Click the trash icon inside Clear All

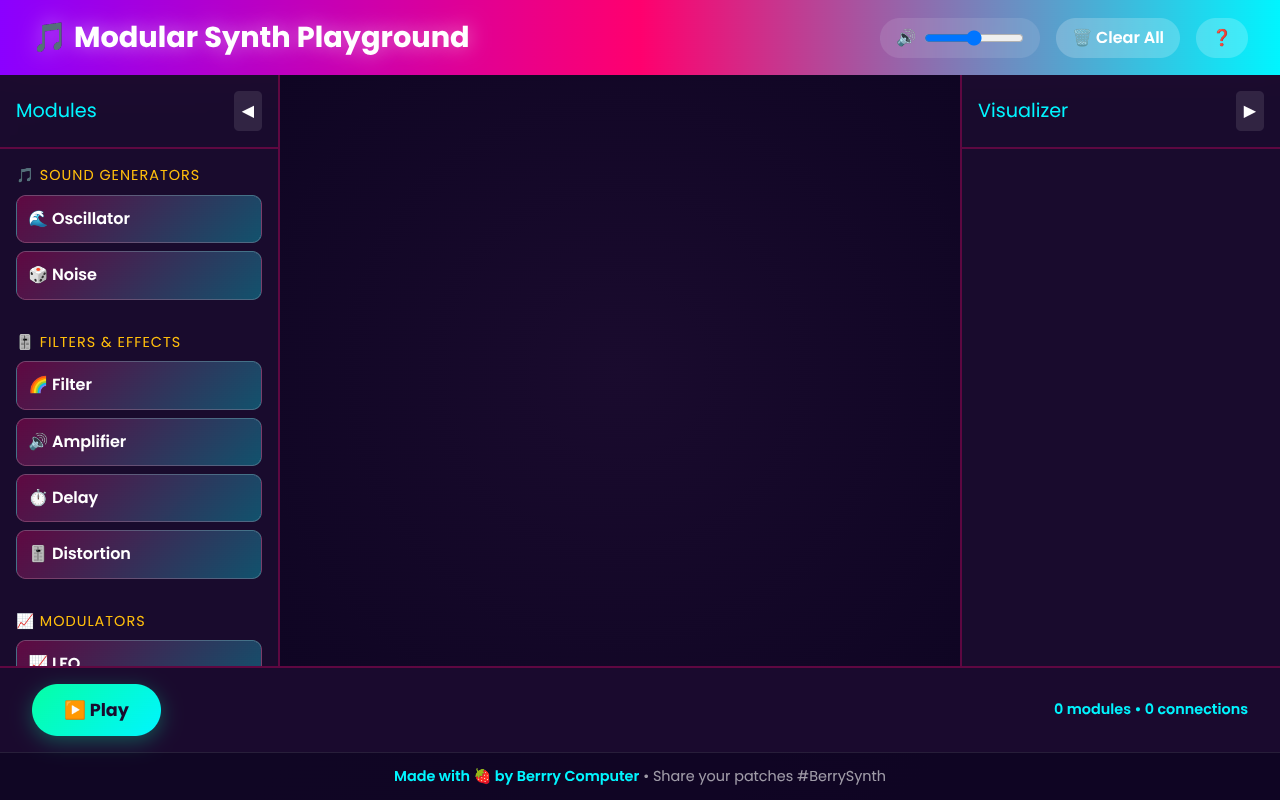point(1081,37)
